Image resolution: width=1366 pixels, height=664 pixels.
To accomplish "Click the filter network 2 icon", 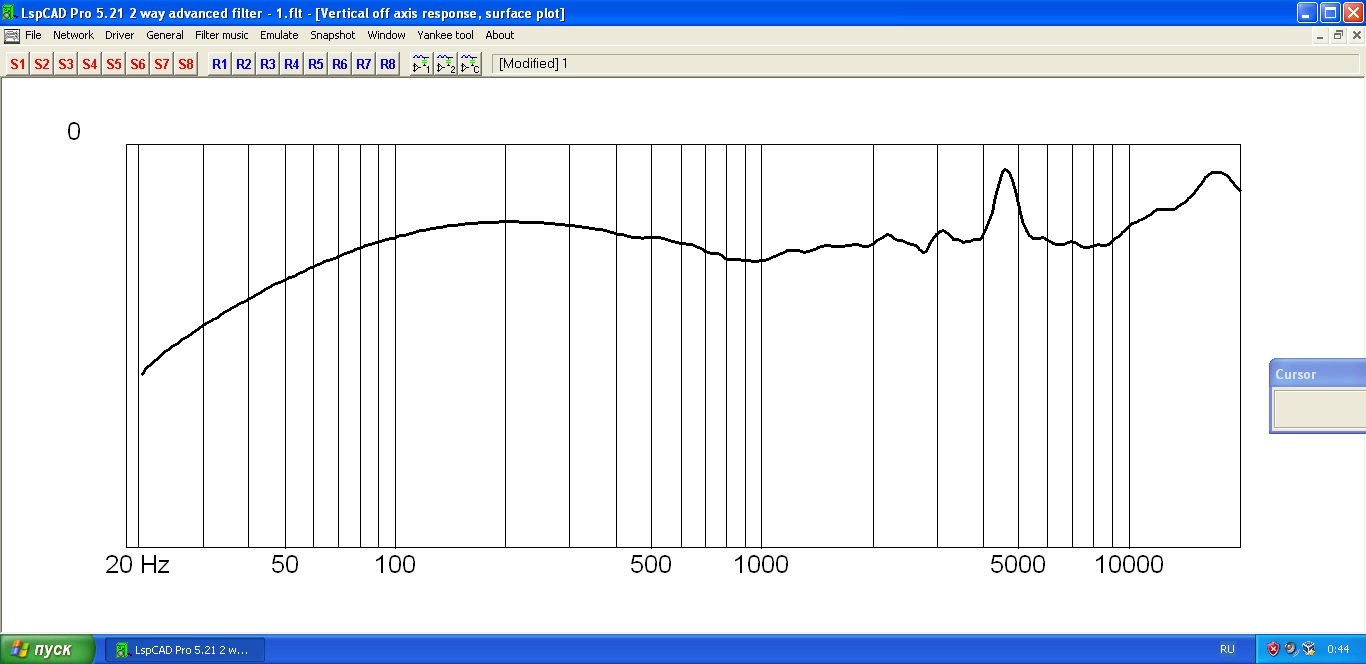I will click(446, 64).
